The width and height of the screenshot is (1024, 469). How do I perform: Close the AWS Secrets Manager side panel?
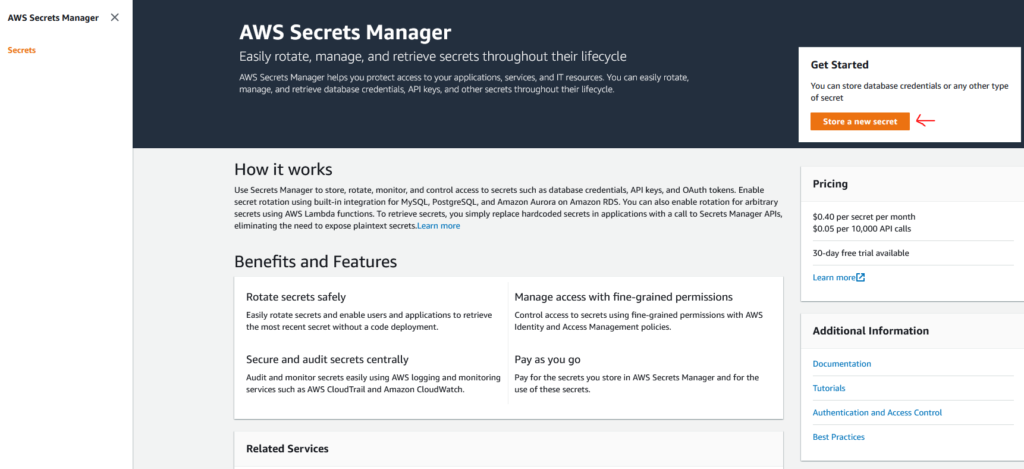[x=115, y=18]
